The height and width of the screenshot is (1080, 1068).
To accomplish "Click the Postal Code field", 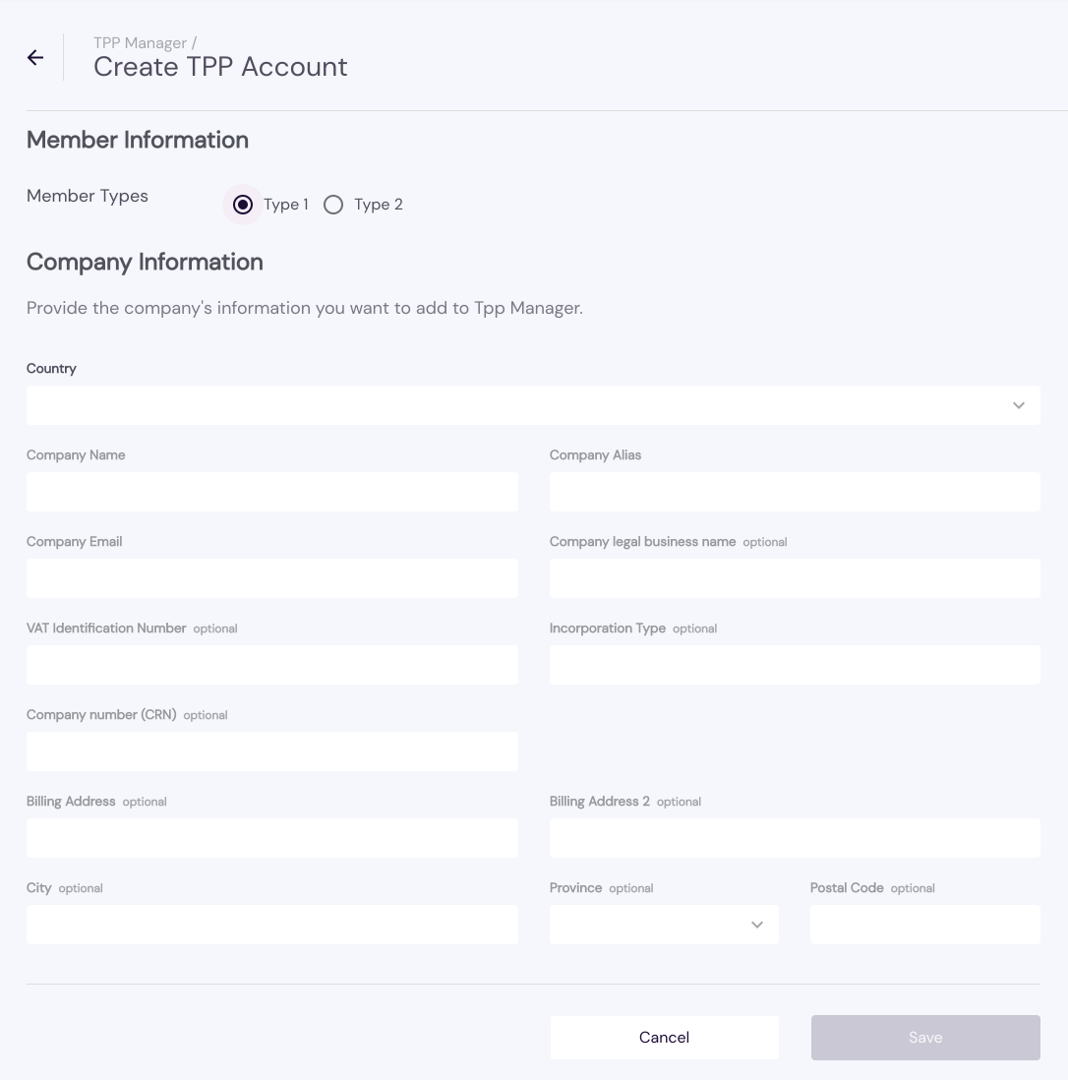I will (x=925, y=925).
